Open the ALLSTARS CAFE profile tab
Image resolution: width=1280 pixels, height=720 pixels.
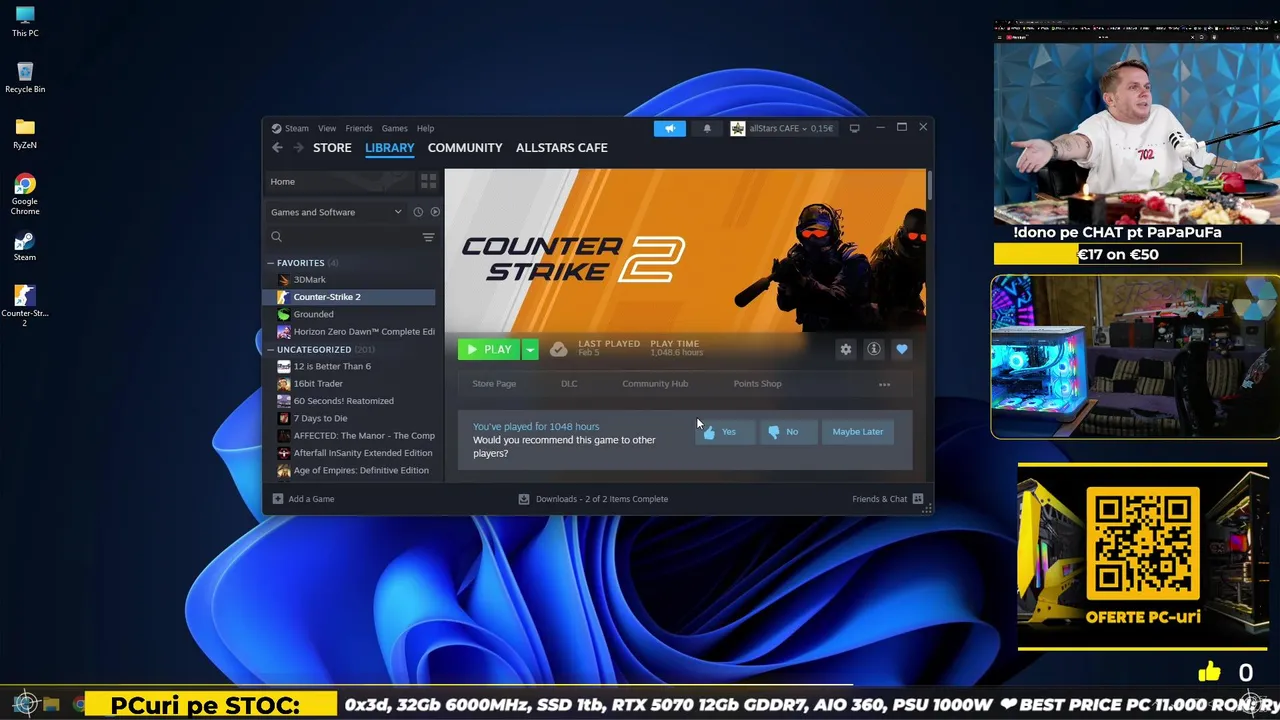(561, 148)
